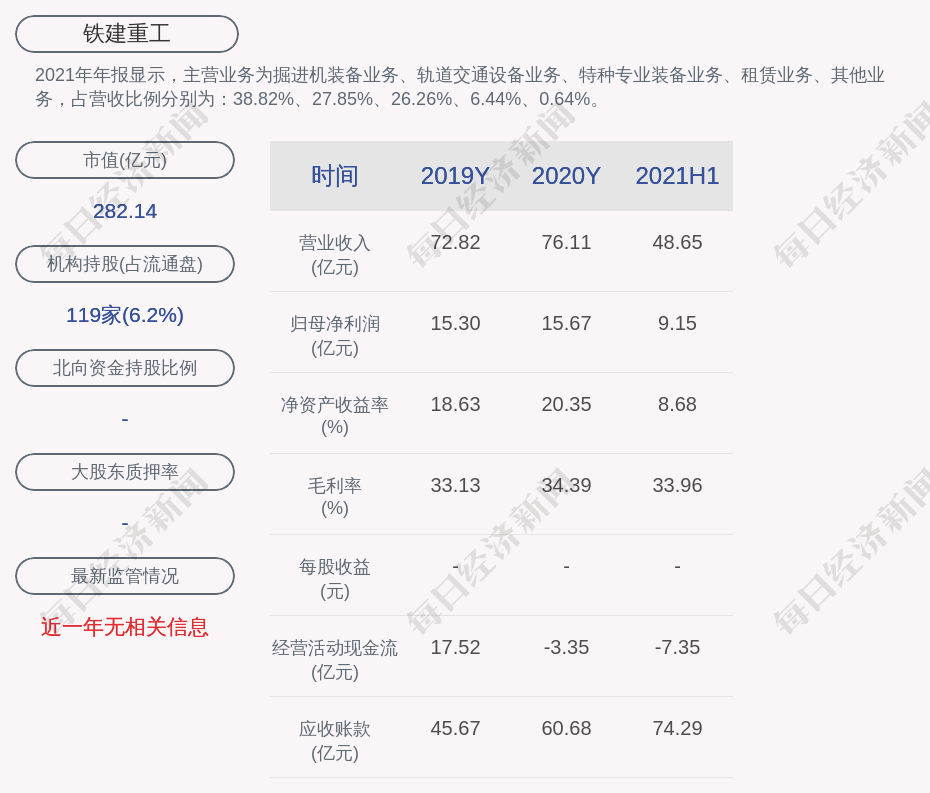This screenshot has width=930, height=793.
Task: Click receivables value 45.67
Action: coord(455,728)
